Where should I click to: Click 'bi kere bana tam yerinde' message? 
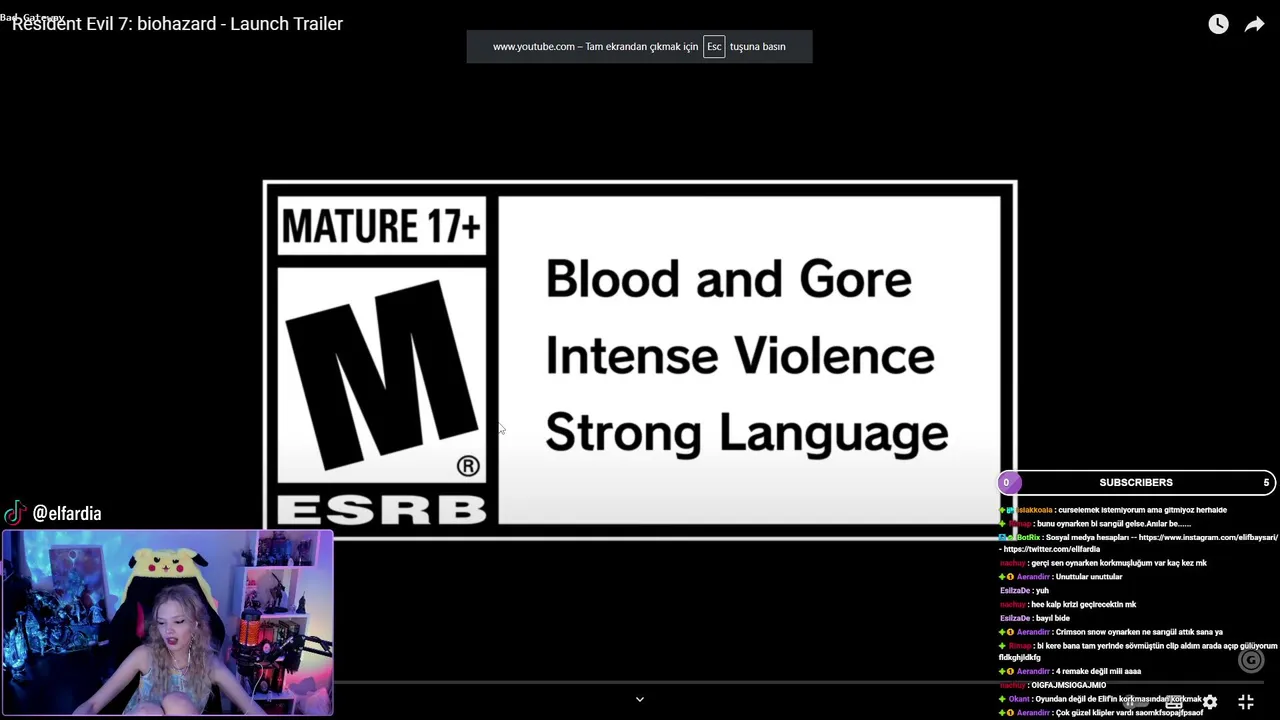(1138, 652)
